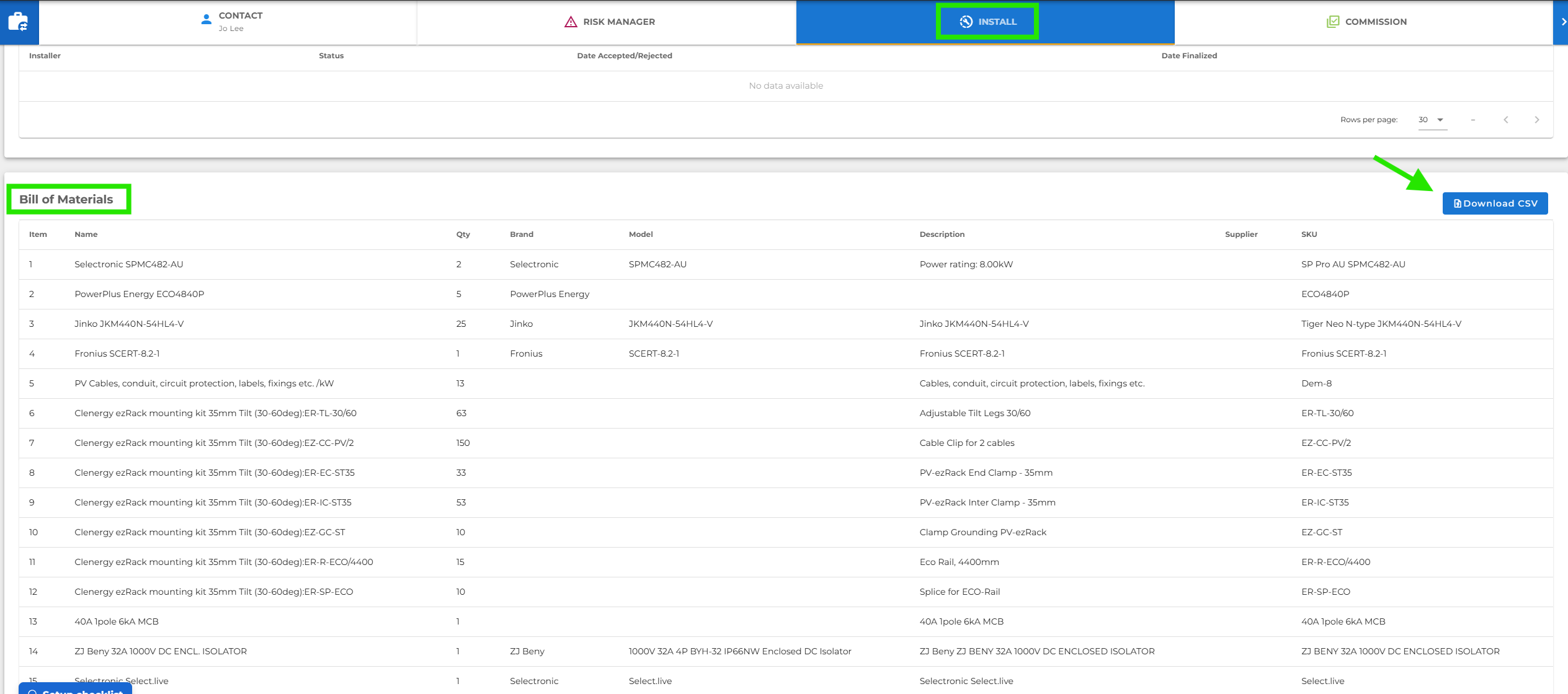Click the quantity 150 cell
The width and height of the screenshot is (1568, 694).
(463, 443)
